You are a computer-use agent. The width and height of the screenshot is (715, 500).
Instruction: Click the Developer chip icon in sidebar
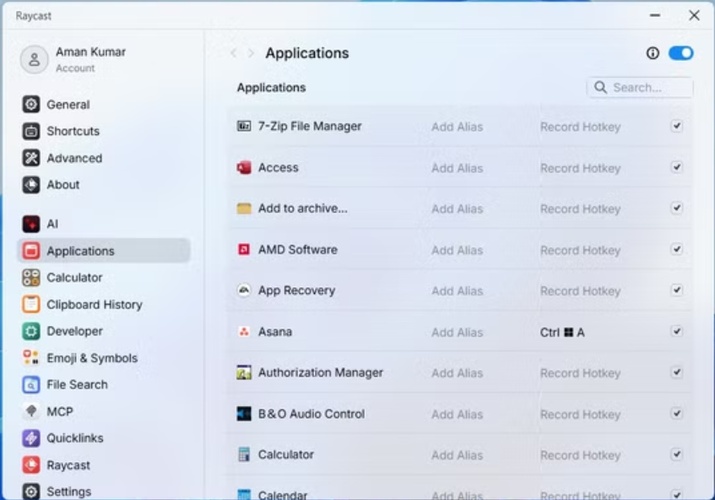coord(31,331)
